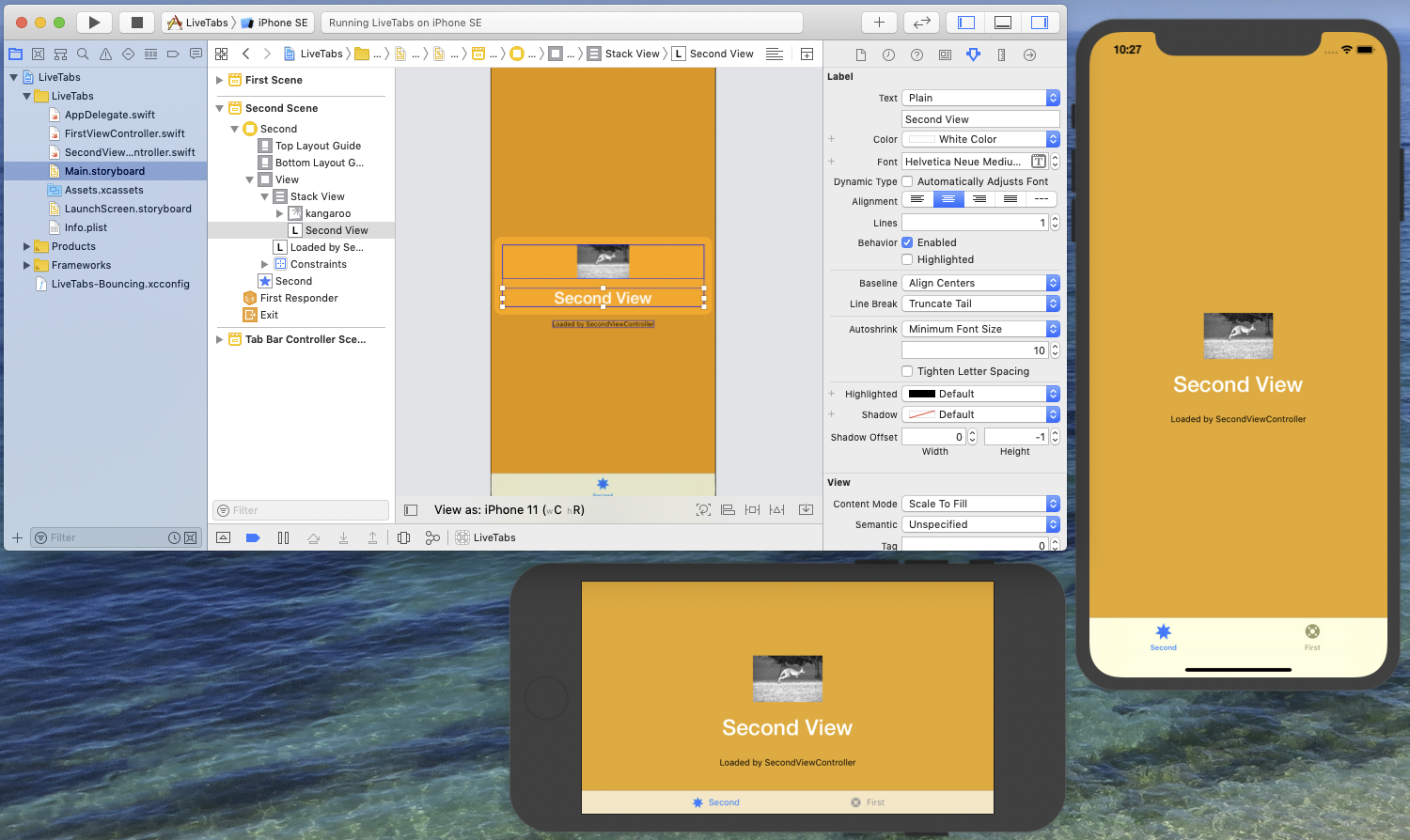The height and width of the screenshot is (840, 1410).
Task: Toggle the Debug area visibility
Action: click(x=1003, y=23)
